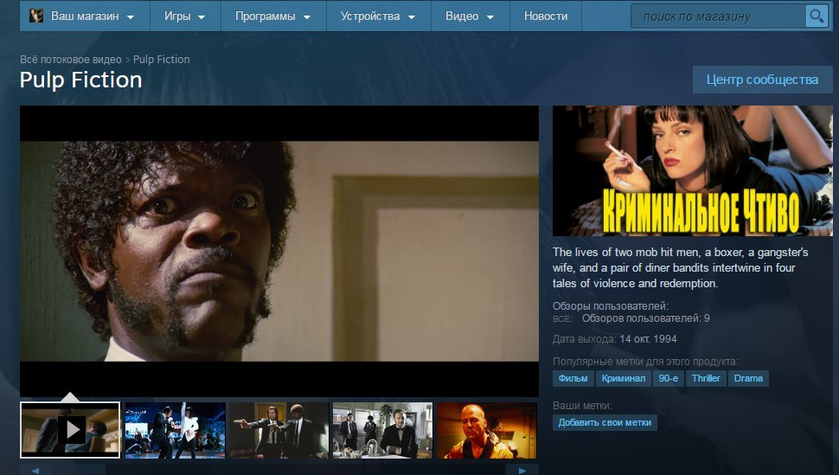Click into the поиск по магазину field

click(718, 17)
